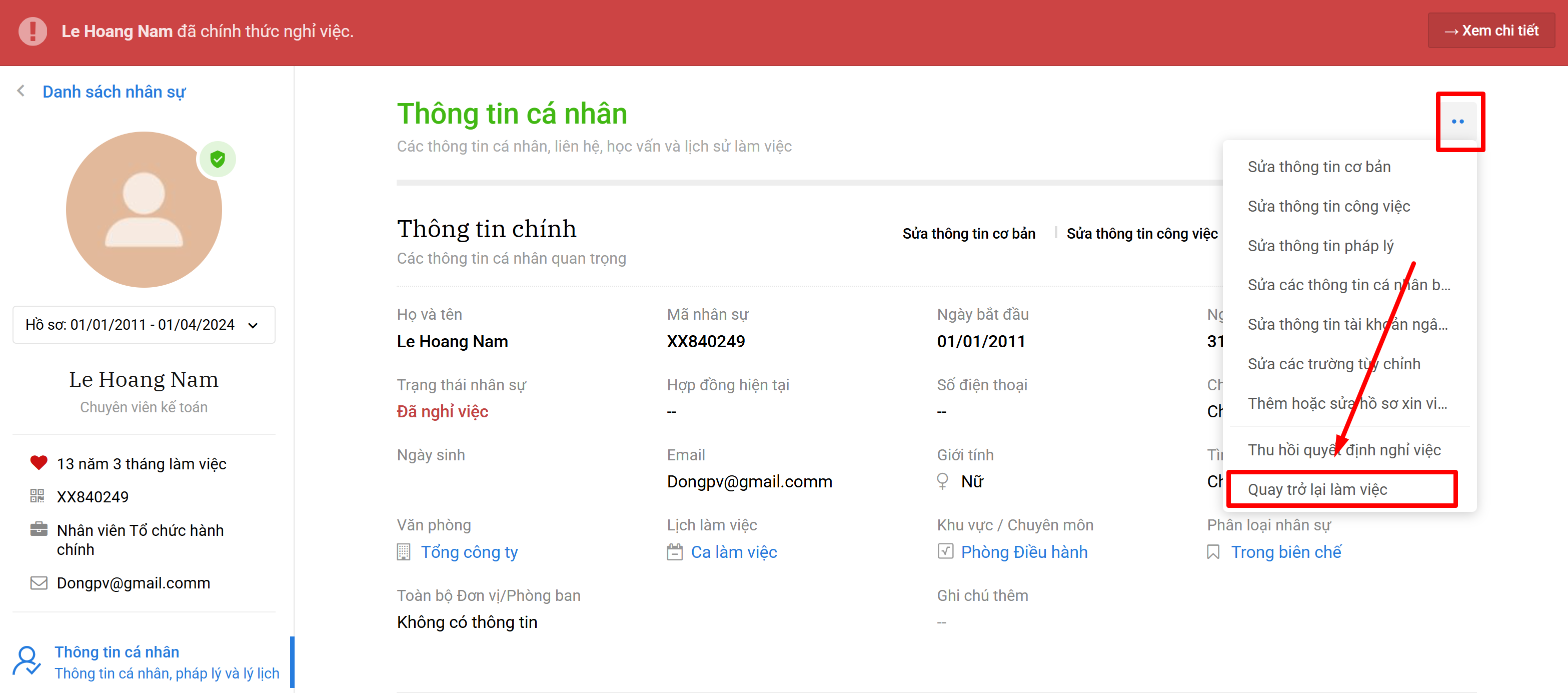Open the Tổng công ty office link
The height and width of the screenshot is (693, 1568).
pos(469,552)
